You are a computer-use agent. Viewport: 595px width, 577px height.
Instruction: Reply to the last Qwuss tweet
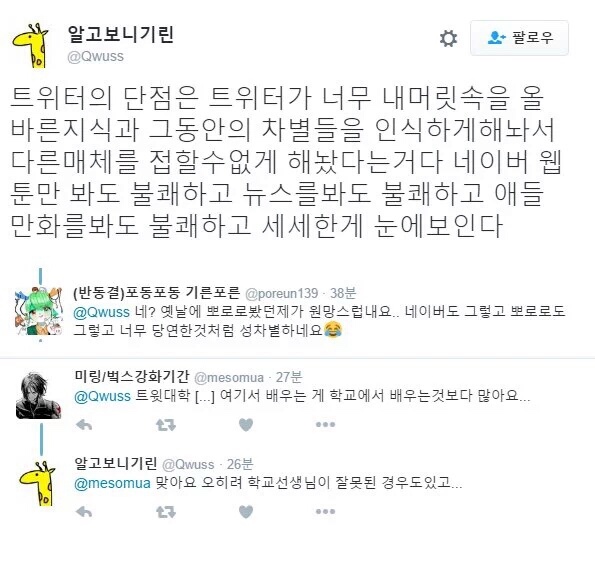click(84, 512)
